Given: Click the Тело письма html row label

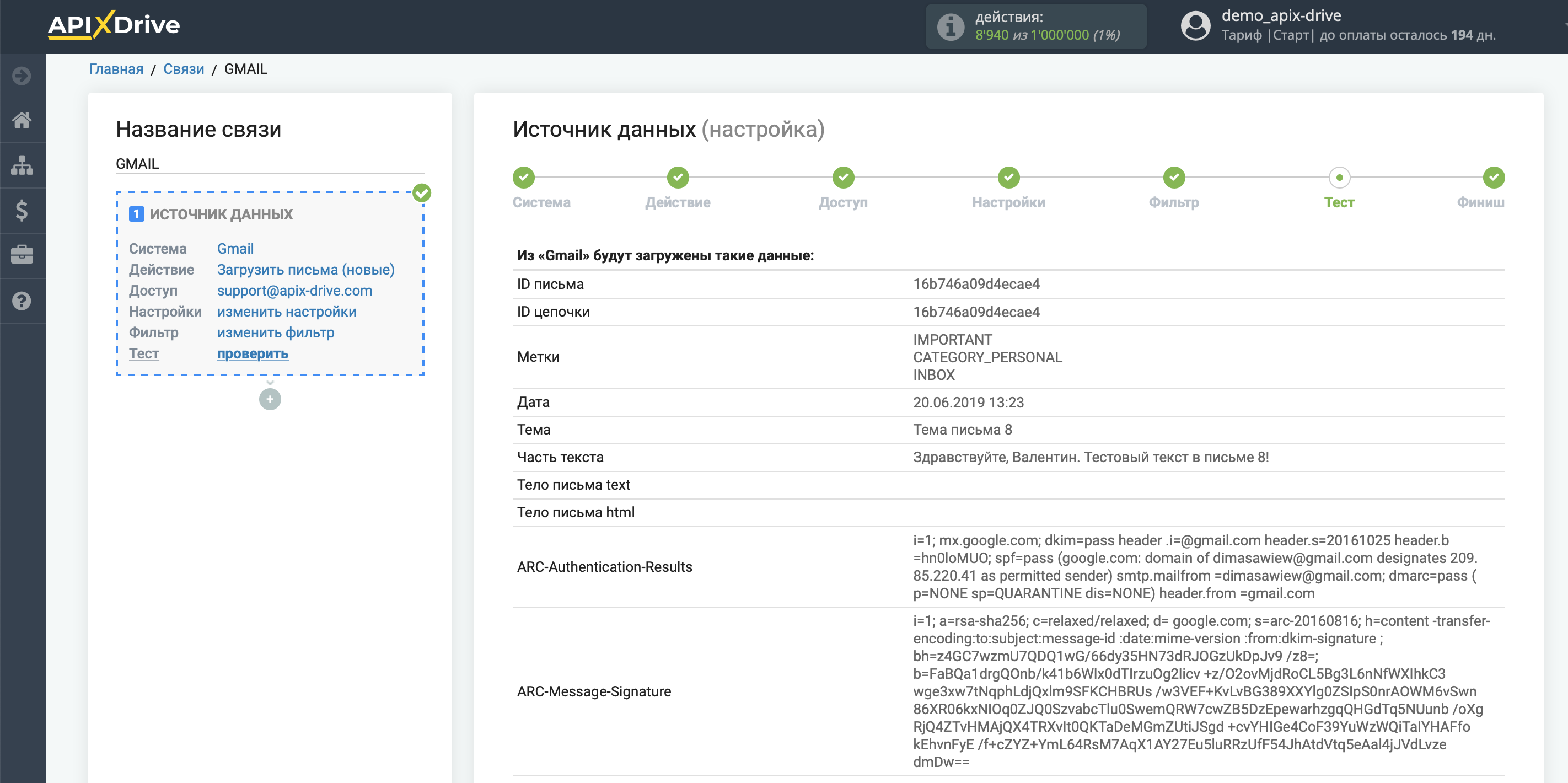Looking at the screenshot, I should point(576,512).
